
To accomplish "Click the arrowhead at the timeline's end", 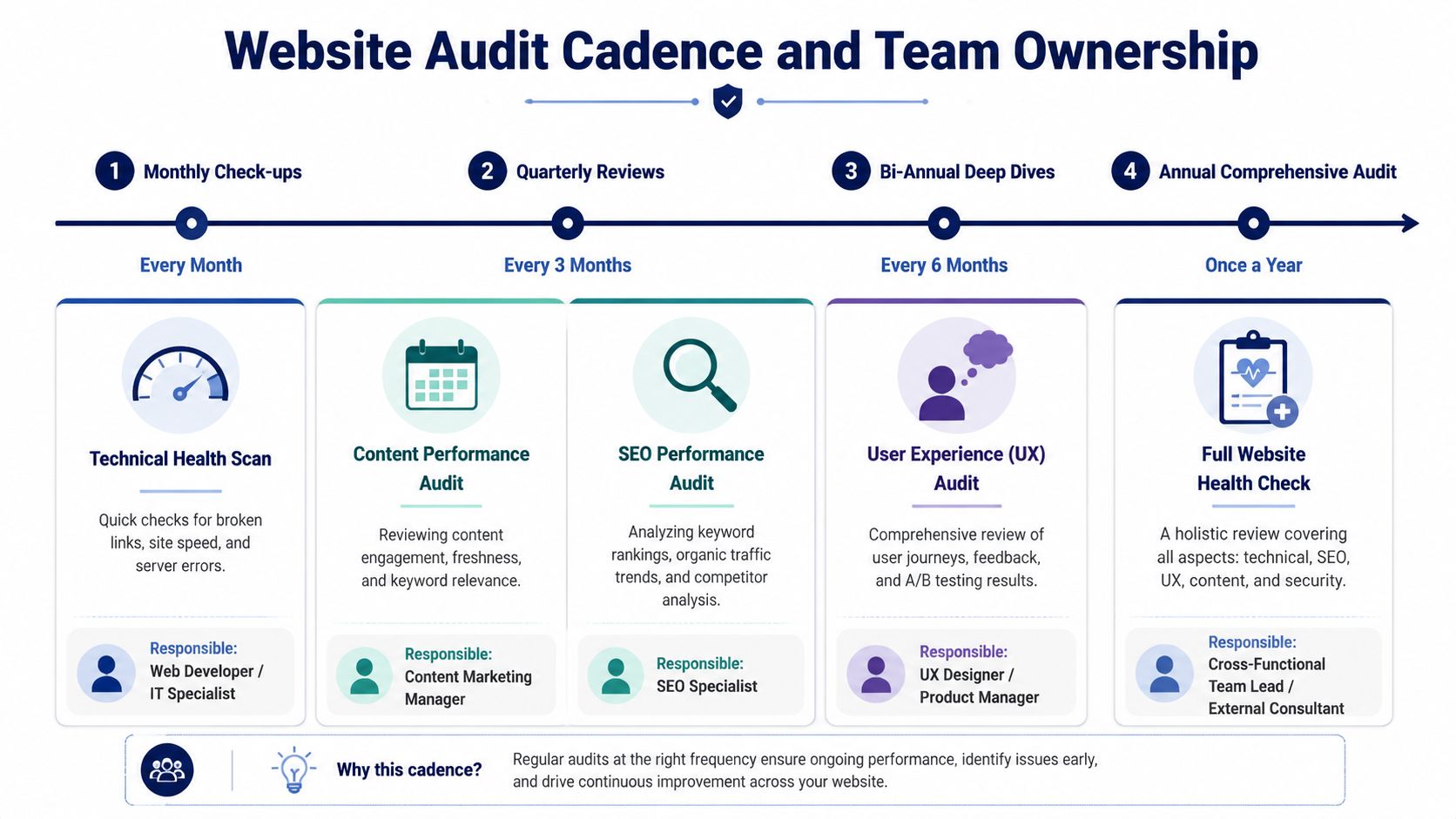I will [x=1411, y=224].
